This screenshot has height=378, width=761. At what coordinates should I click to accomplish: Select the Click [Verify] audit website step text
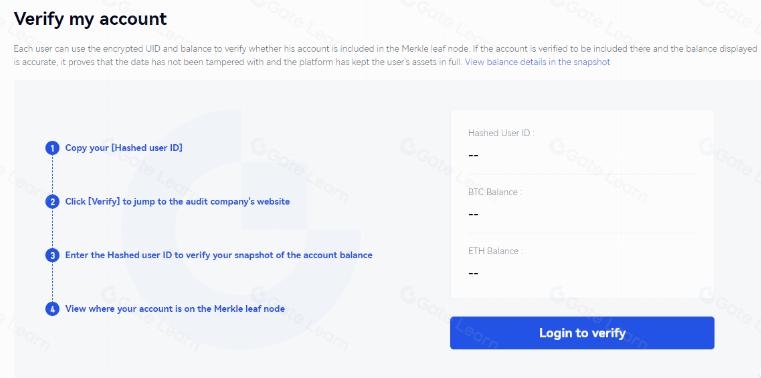(x=177, y=201)
